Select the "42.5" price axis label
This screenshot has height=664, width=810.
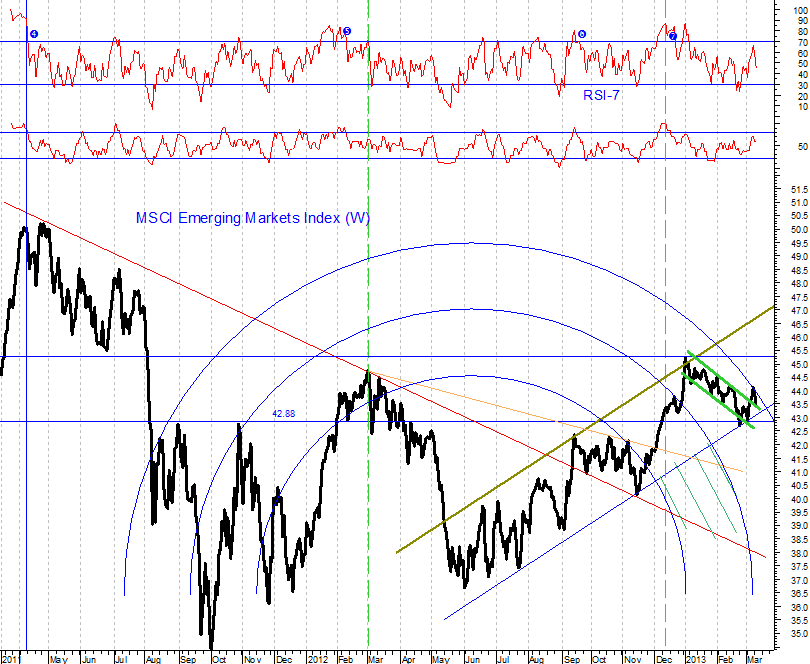[x=799, y=431]
